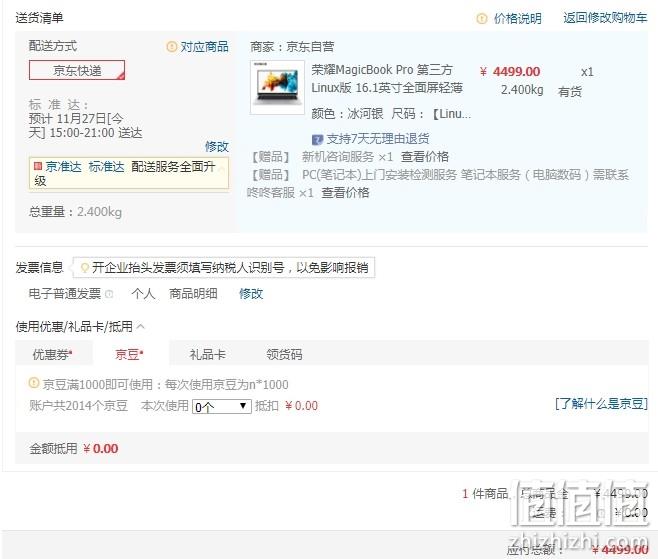Open the 价格说明 link
This screenshot has width=658, height=559.
coord(517,18)
